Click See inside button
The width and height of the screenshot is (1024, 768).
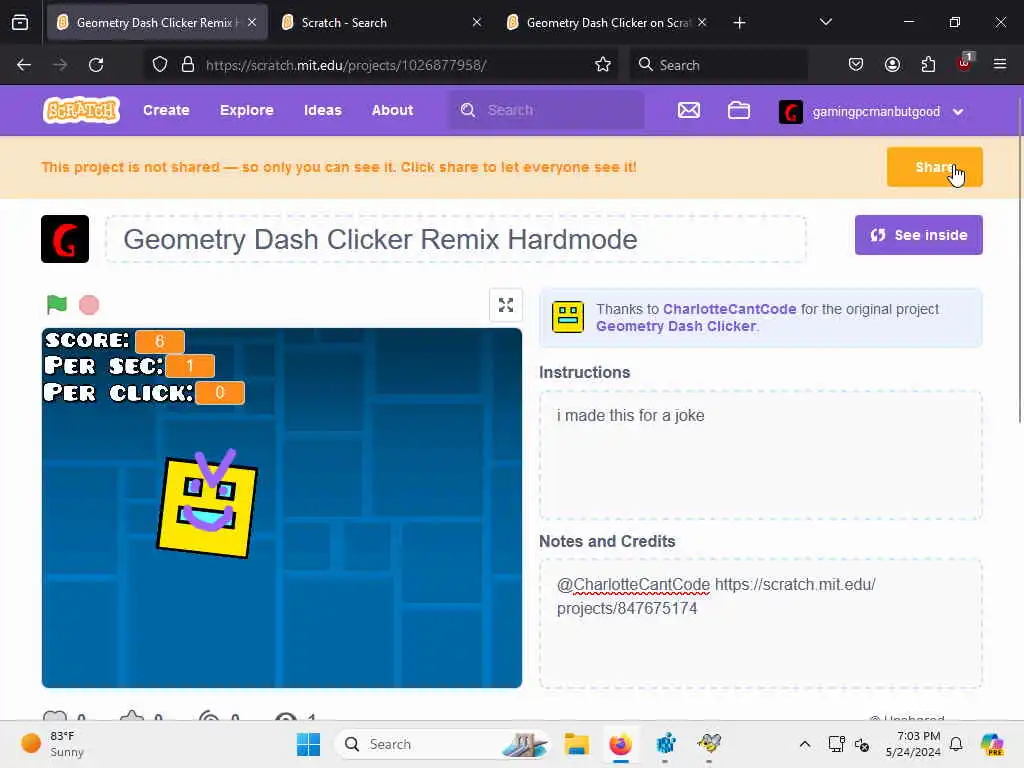tap(918, 235)
